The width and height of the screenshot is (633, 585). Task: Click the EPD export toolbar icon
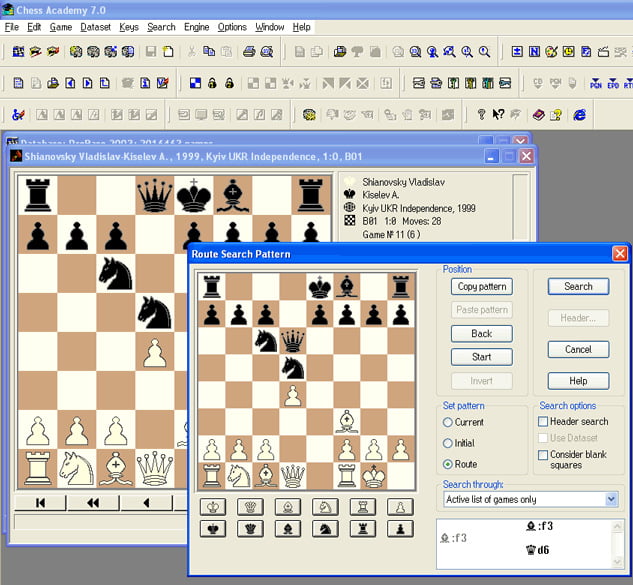coord(613,83)
